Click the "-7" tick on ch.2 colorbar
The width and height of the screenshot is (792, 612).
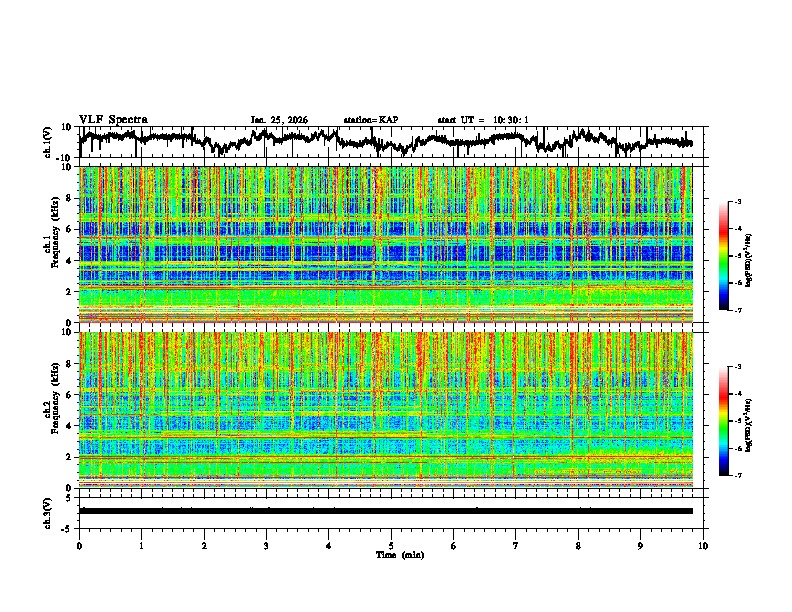pos(738,476)
